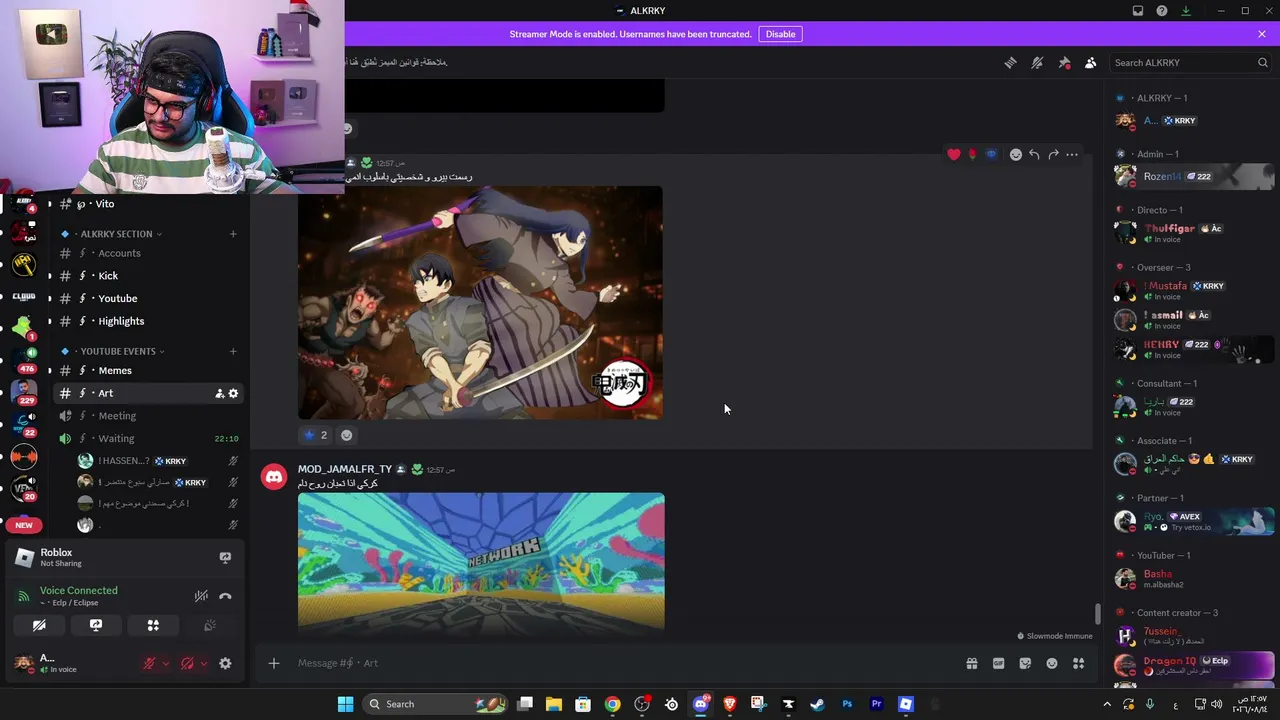Open the GIF picker
The image size is (1280, 720).
(998, 663)
